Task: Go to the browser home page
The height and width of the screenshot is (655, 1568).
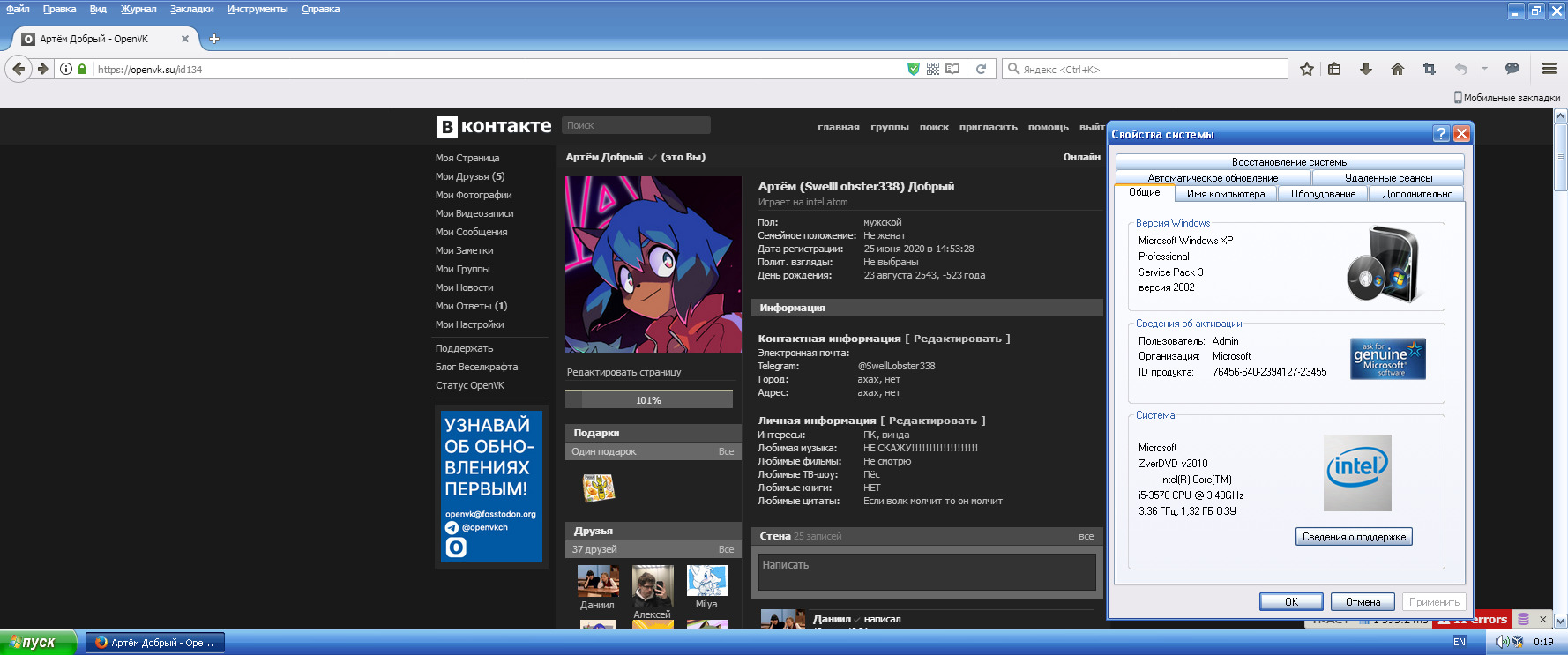Action: point(1398,69)
